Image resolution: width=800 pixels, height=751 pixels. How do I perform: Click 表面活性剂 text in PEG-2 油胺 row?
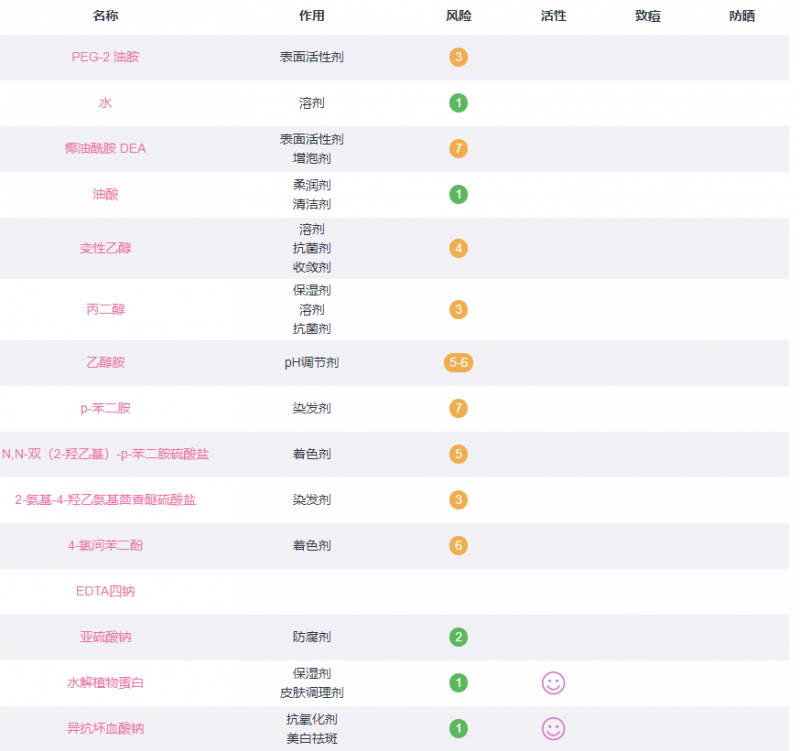312,57
